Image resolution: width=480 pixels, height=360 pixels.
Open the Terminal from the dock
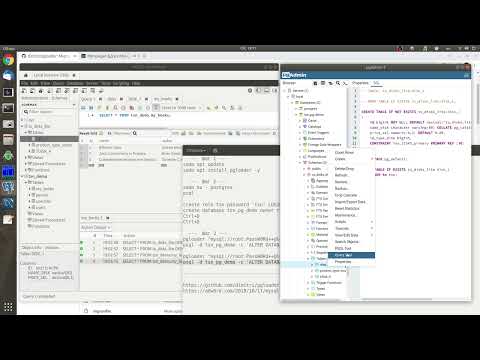tap(8, 108)
